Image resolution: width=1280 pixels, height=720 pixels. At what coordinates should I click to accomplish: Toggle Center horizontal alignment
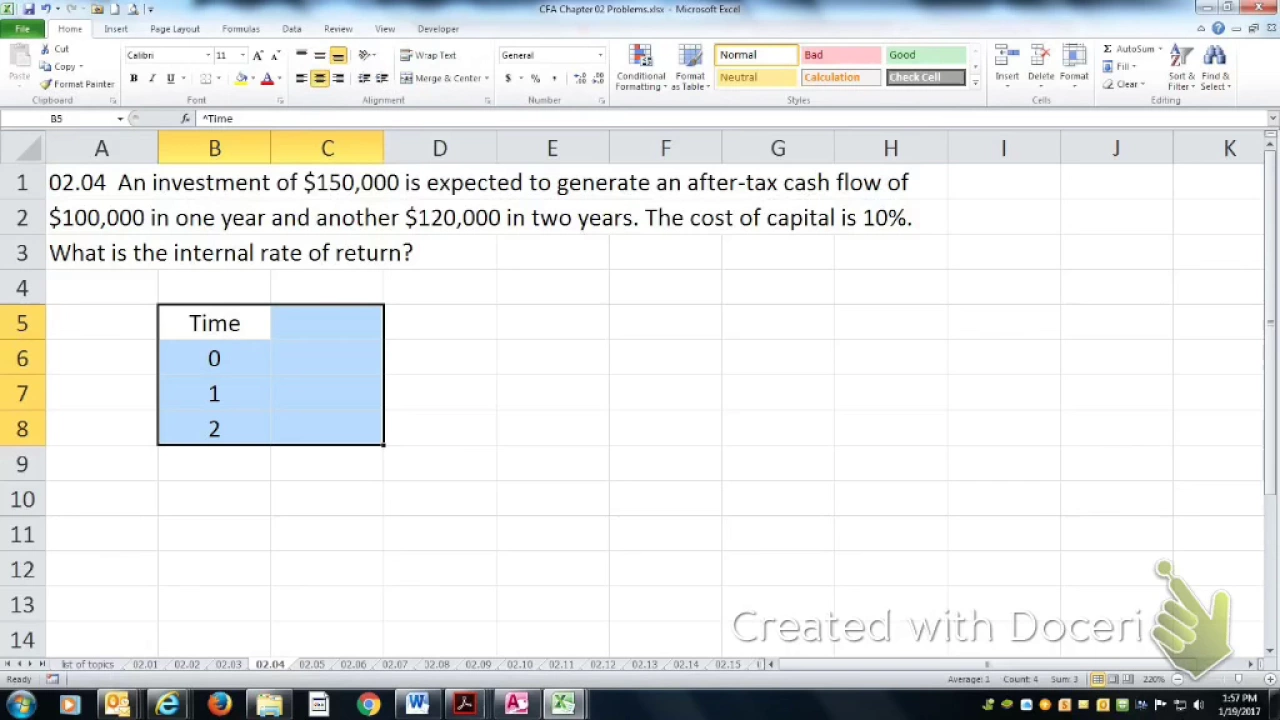319,78
